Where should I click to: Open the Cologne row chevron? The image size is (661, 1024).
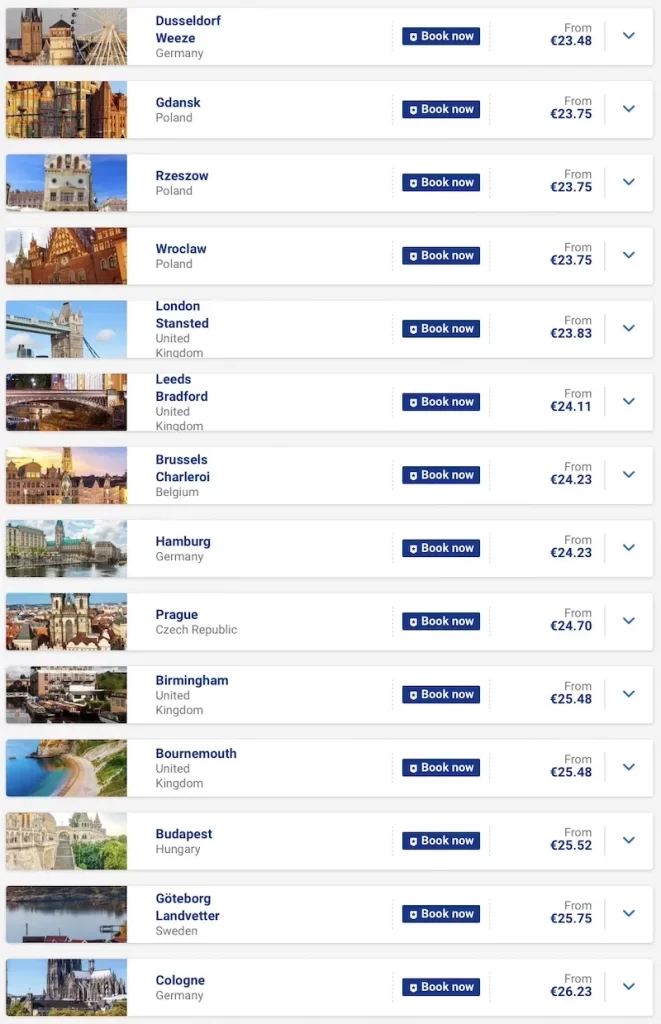(x=629, y=987)
